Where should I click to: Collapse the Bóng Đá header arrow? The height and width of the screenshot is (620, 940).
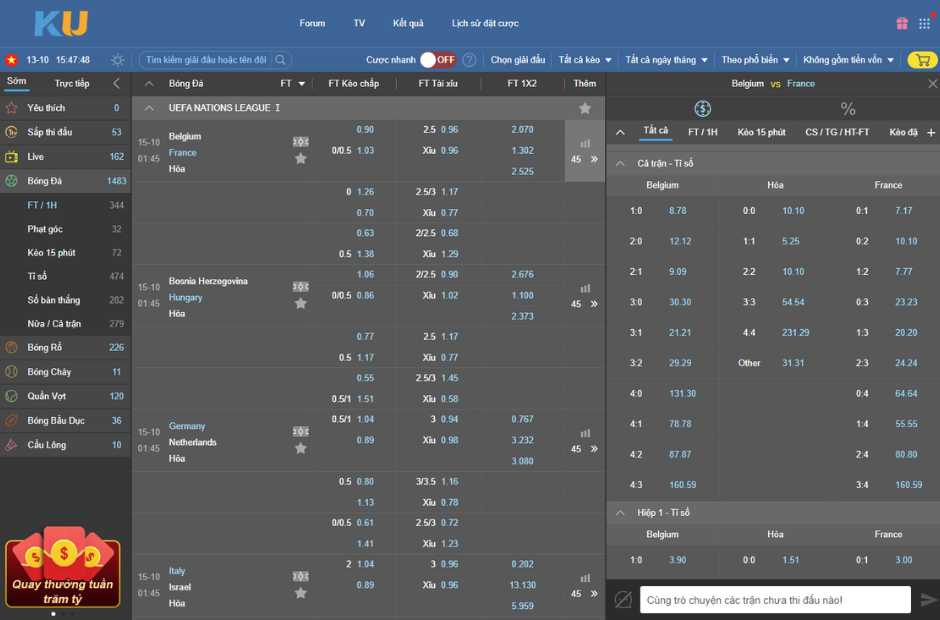pos(149,83)
